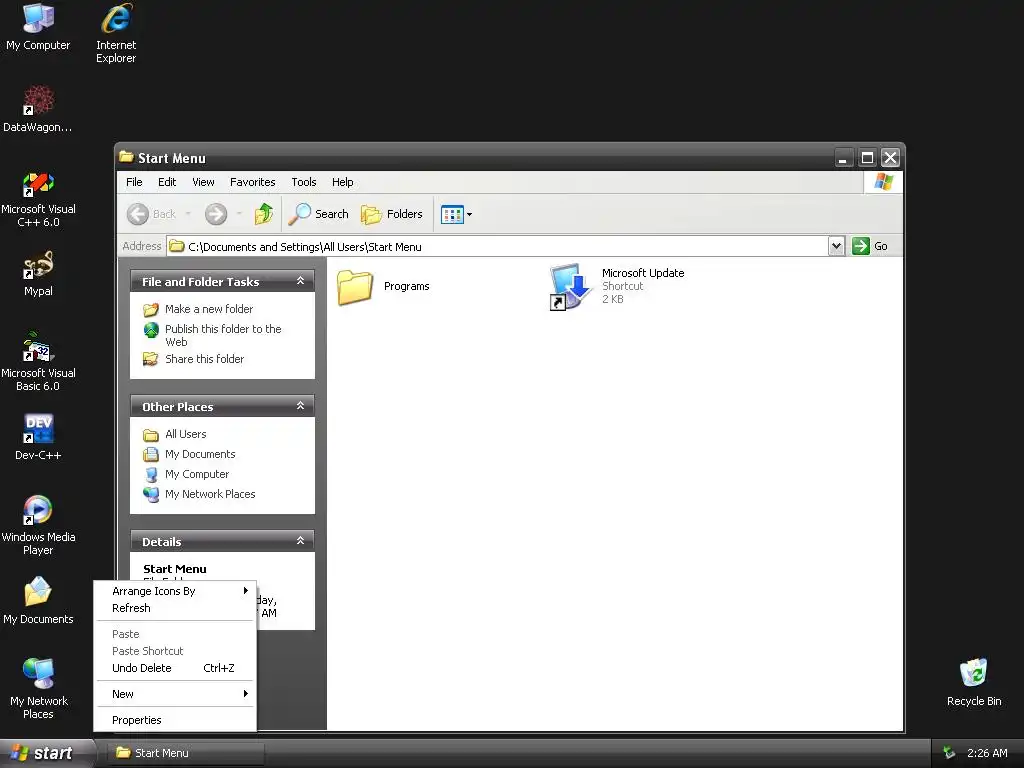Screen dimensions: 1024x768
Task: Click the start button
Action: (44, 753)
